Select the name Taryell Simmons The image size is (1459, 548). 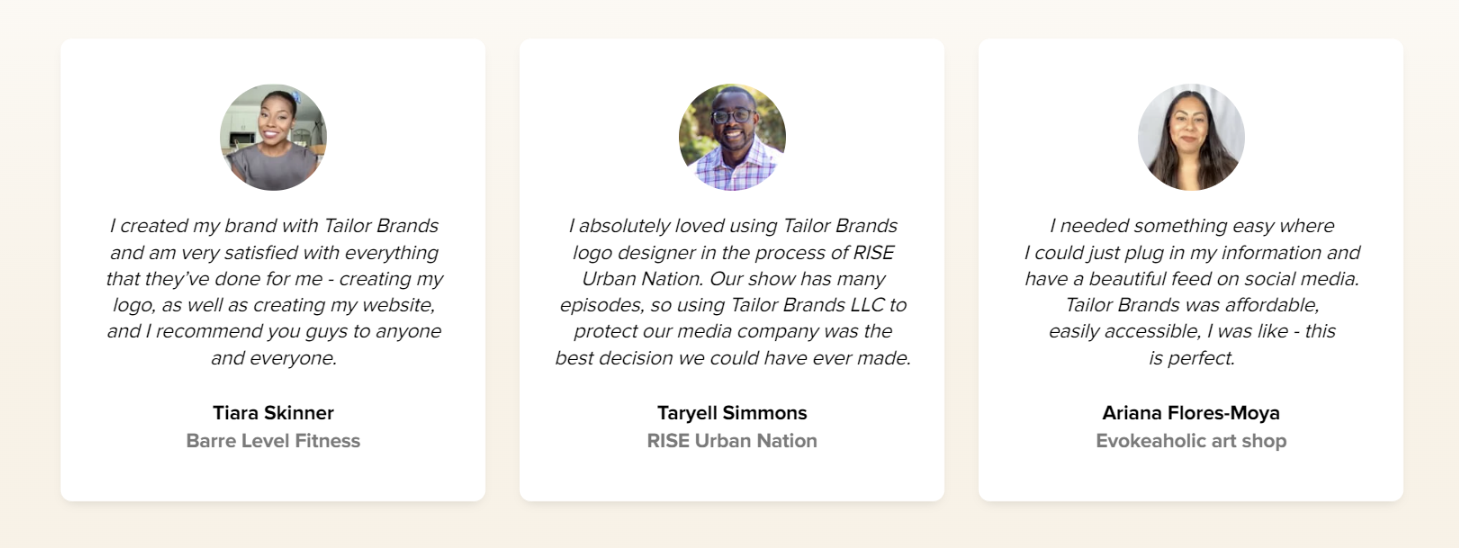732,413
